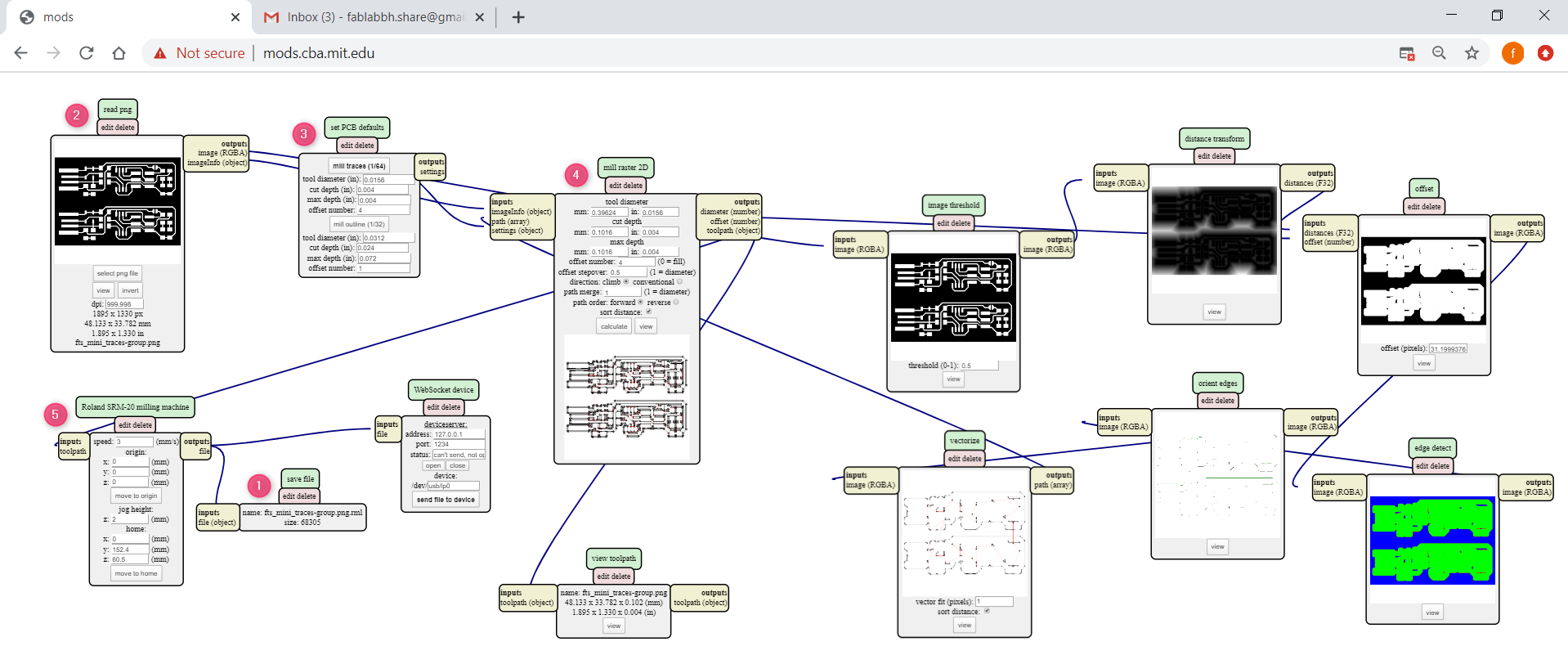Click the dpi field in read png
Viewport: 1568px width, 664px height.
[x=124, y=304]
